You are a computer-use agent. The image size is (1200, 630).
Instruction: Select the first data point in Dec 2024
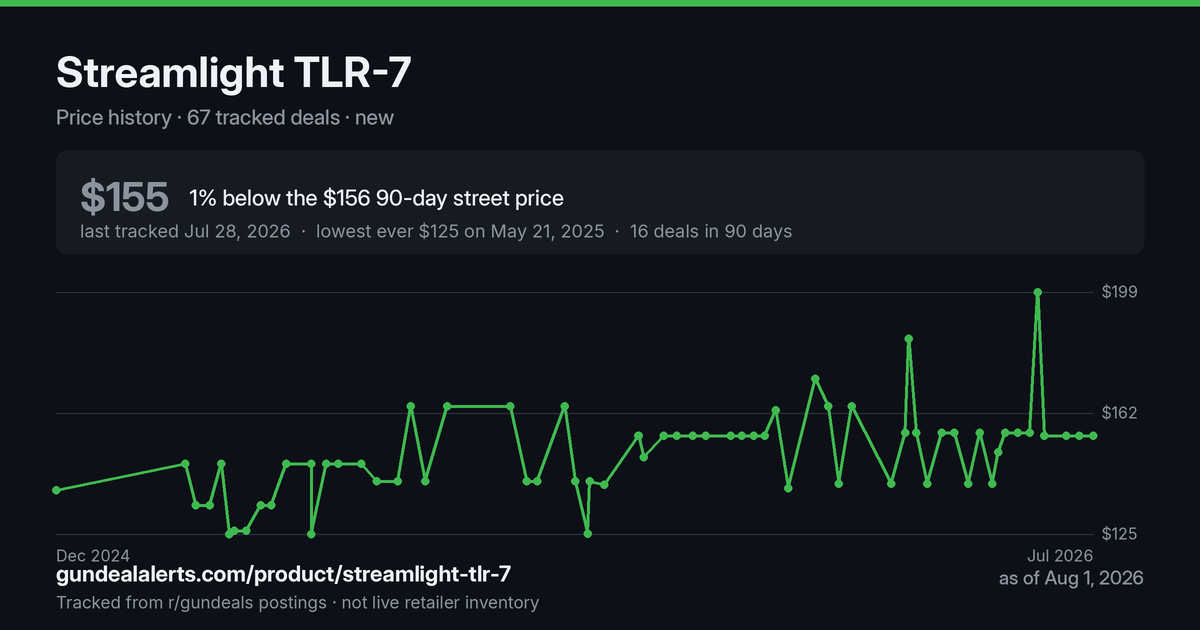tap(56, 490)
